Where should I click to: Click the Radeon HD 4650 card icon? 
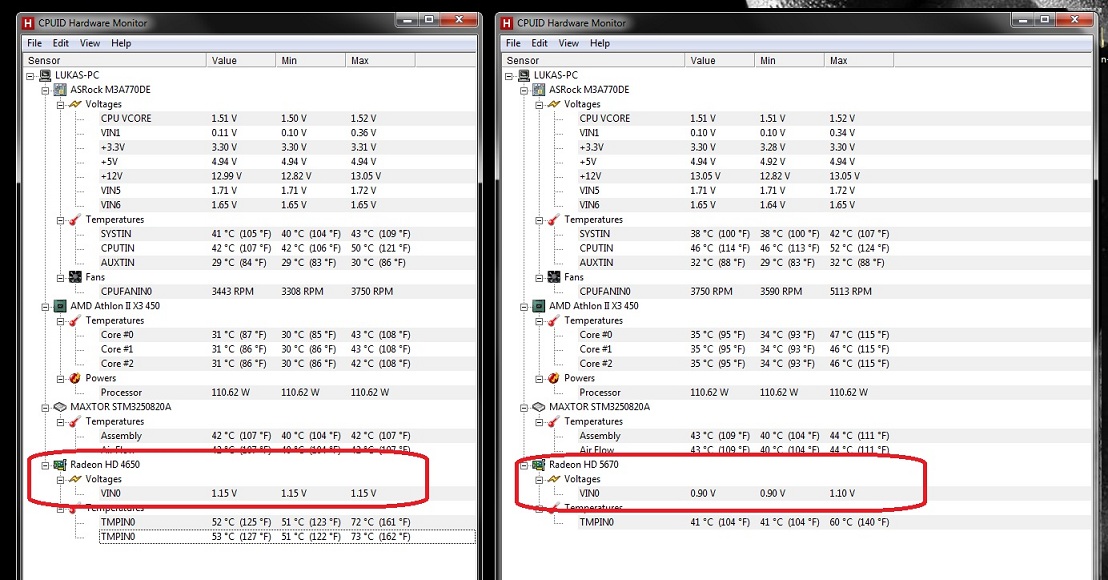point(60,465)
